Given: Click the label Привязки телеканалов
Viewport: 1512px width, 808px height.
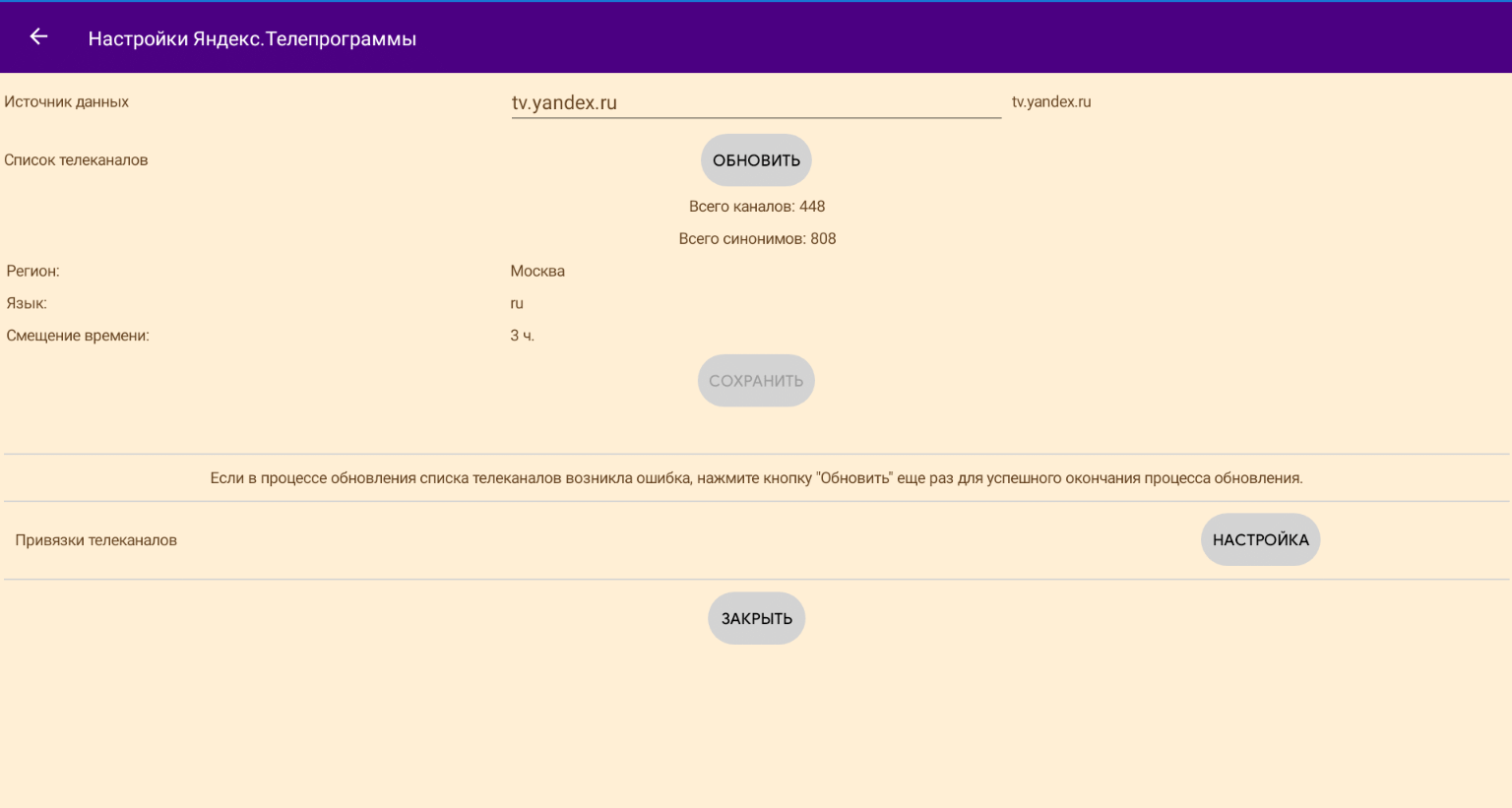Looking at the screenshot, I should (x=95, y=540).
